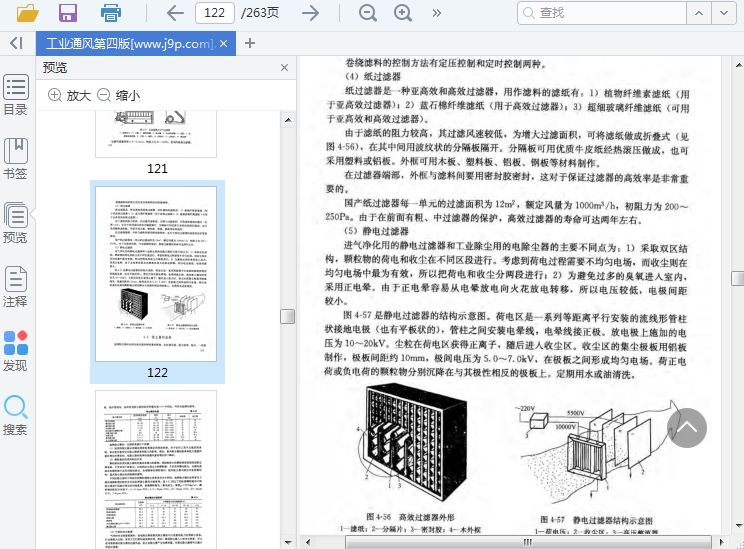Select page 122 thumbnail
The width and height of the screenshot is (744, 549).
[156, 274]
